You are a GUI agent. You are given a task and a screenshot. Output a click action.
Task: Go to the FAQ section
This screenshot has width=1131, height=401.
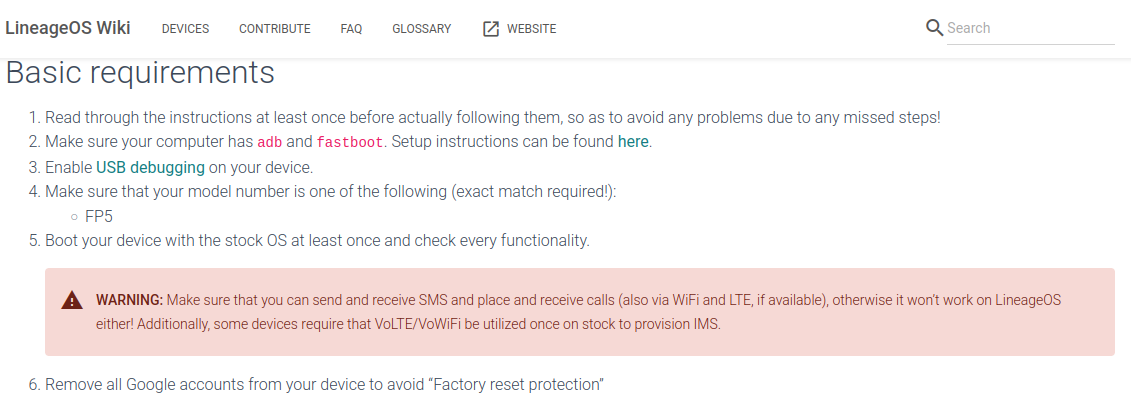pyautogui.click(x=351, y=29)
